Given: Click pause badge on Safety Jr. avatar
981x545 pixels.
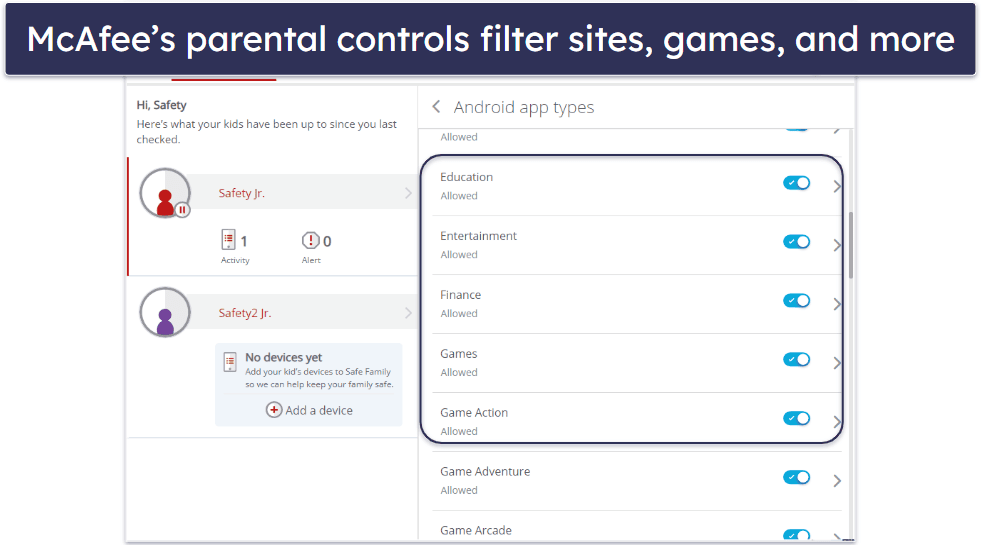Looking at the screenshot, I should (x=182, y=210).
